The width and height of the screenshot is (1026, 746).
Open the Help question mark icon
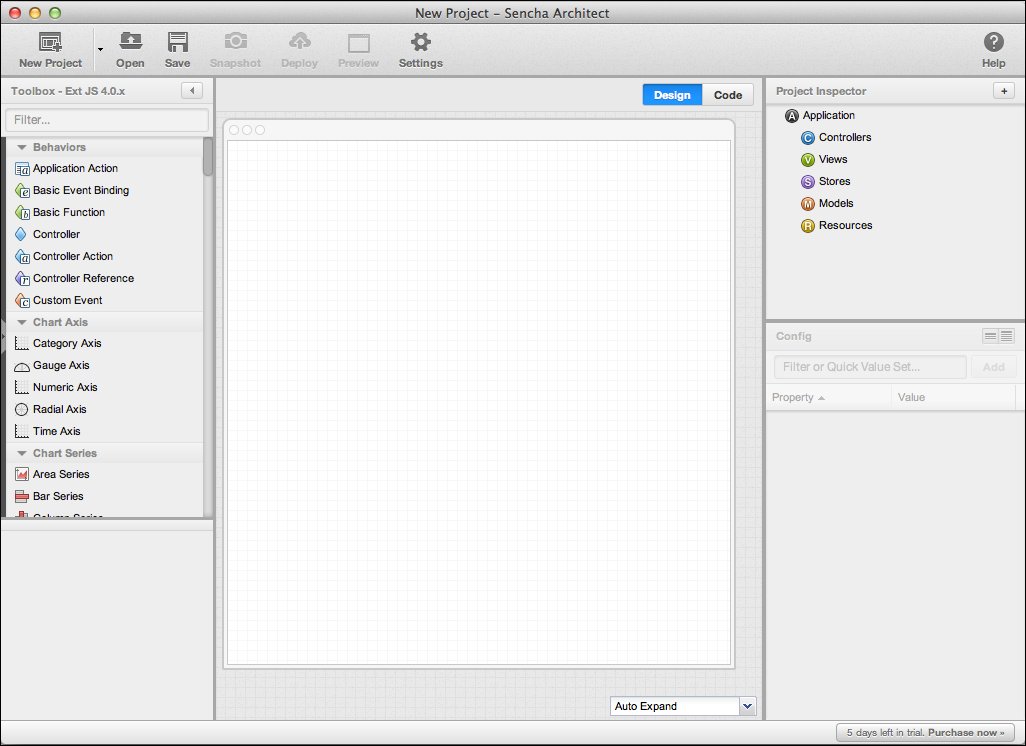(993, 42)
